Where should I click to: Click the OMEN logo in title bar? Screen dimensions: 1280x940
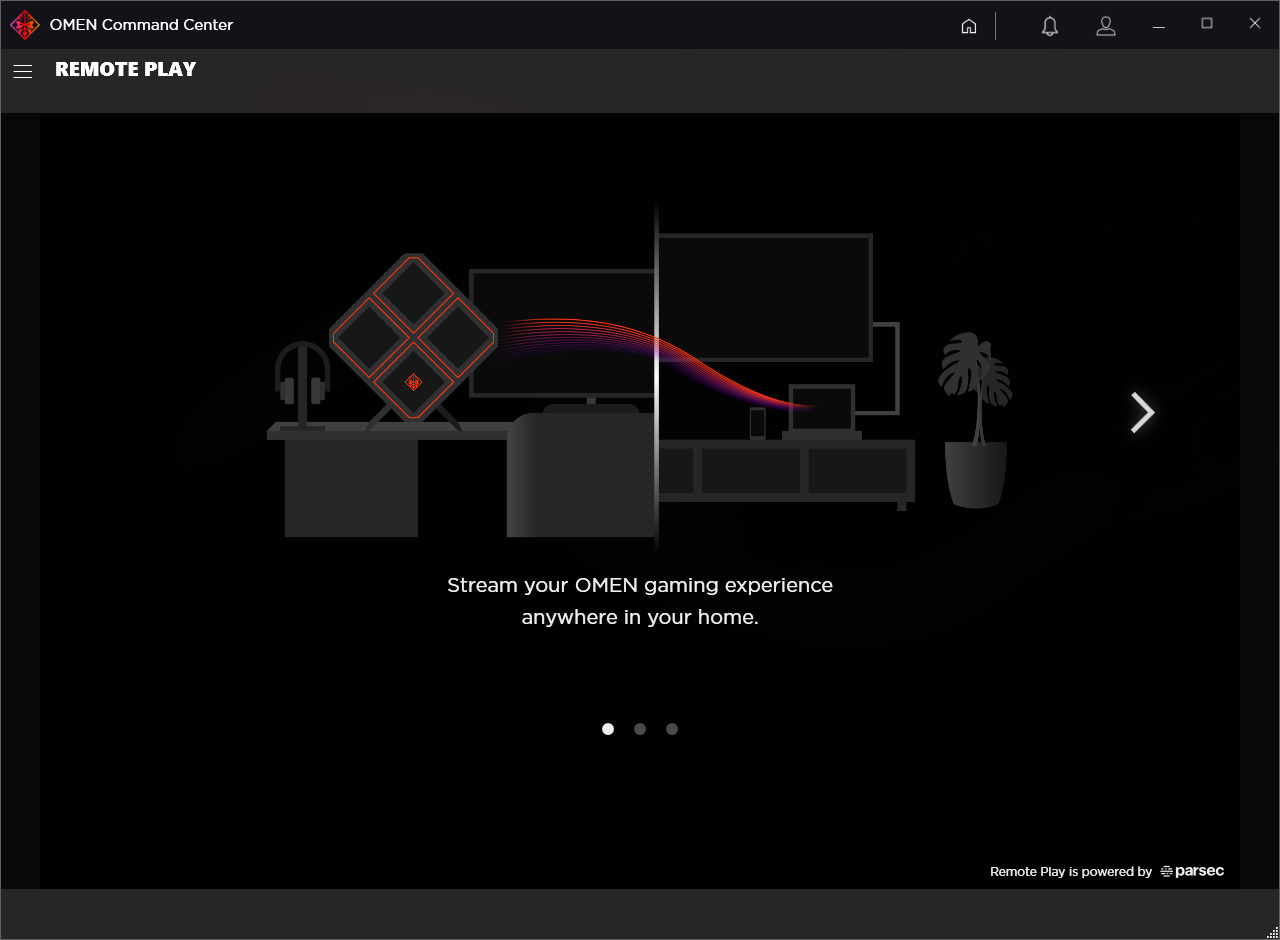[x=25, y=25]
